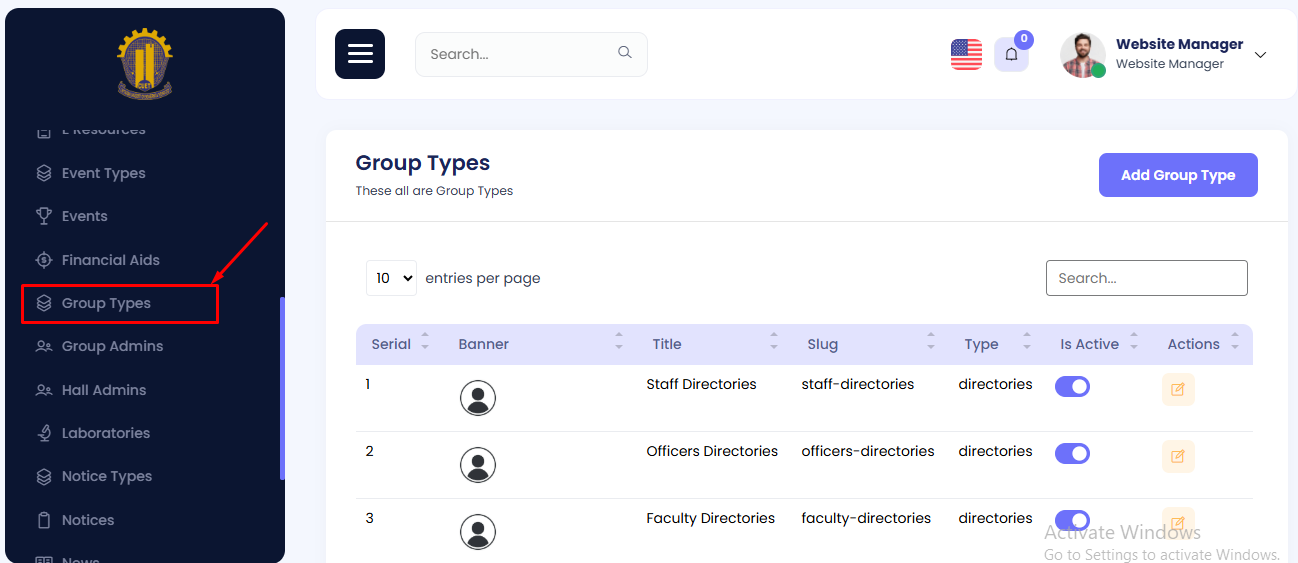Viewport: 1298px width, 563px height.
Task: Click the hamburger menu icon
Action: (x=359, y=54)
